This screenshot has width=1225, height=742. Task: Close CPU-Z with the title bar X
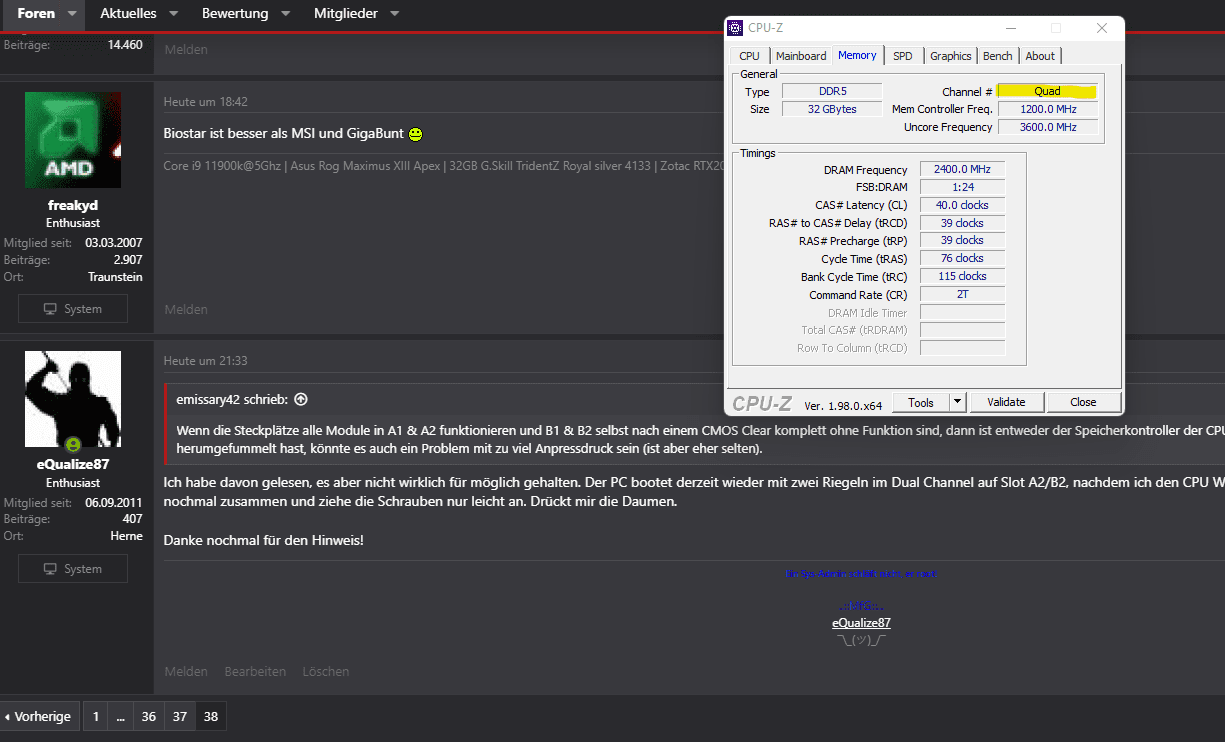[x=1101, y=28]
